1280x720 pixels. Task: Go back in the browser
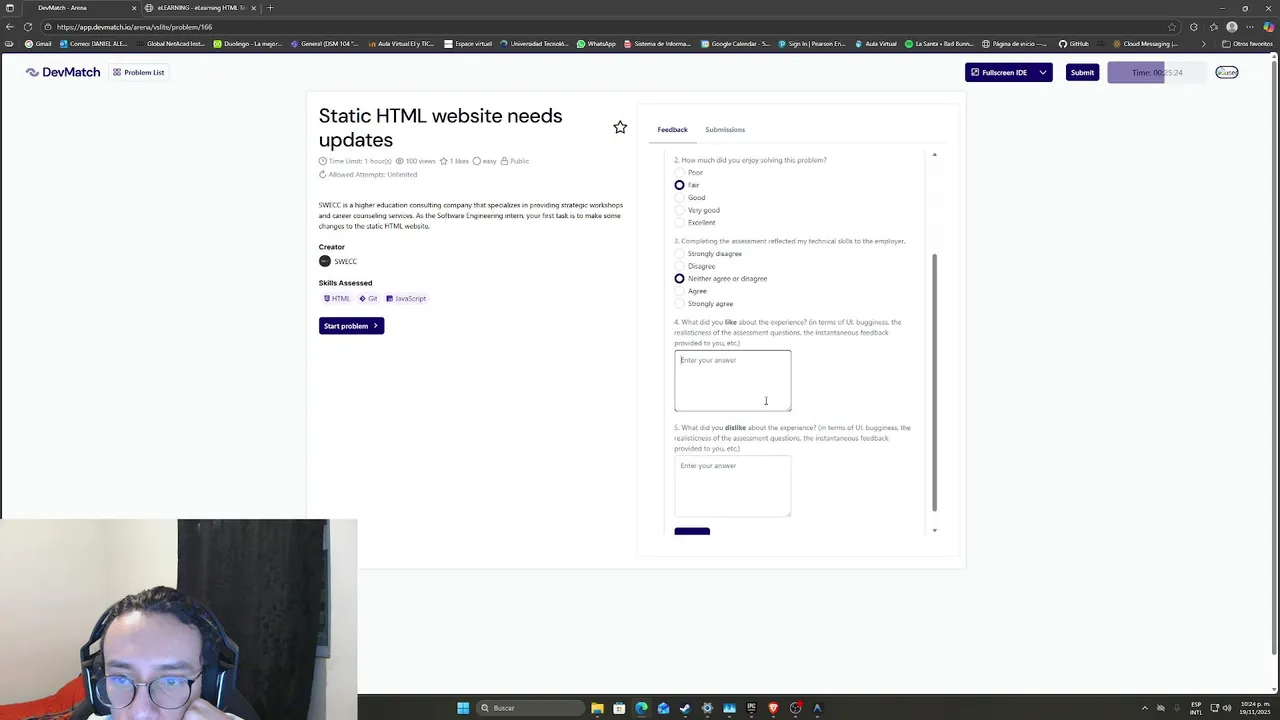tap(10, 27)
